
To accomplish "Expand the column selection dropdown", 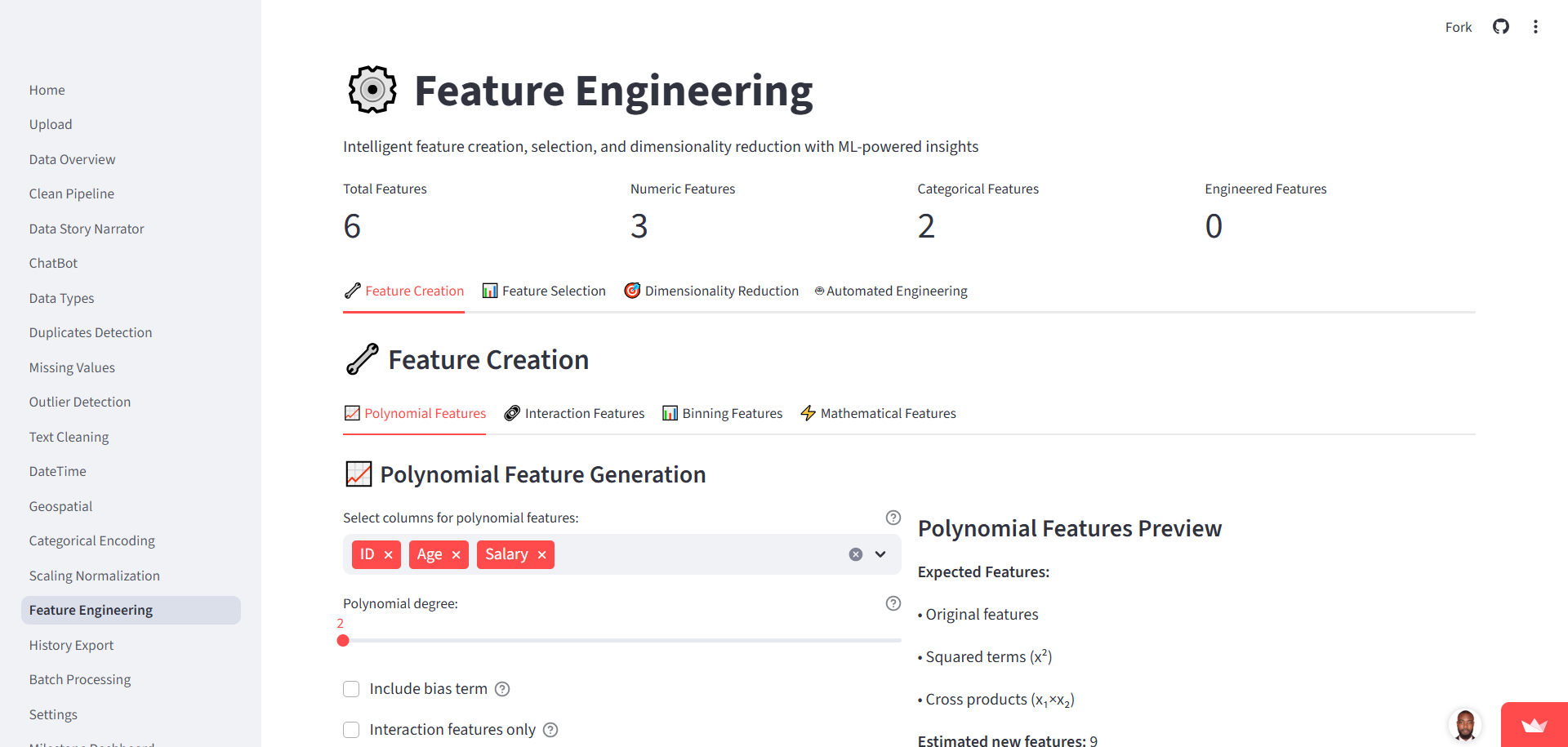I will 880,554.
